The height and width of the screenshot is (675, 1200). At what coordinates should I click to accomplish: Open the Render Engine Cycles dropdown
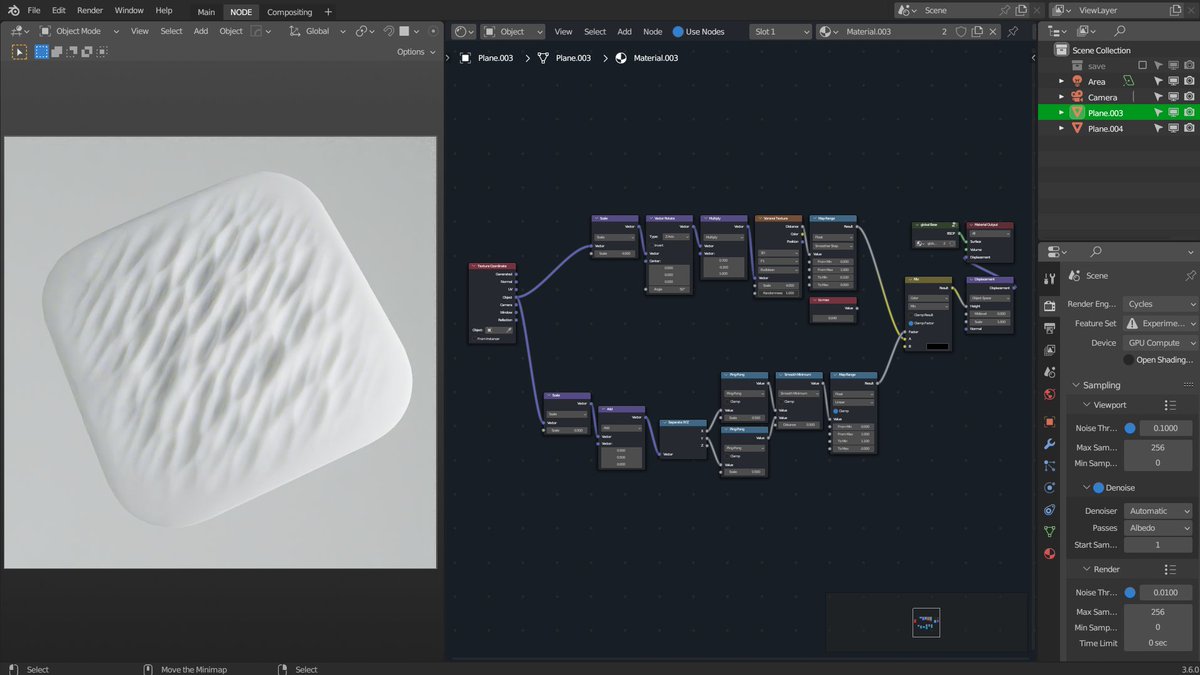(1159, 304)
